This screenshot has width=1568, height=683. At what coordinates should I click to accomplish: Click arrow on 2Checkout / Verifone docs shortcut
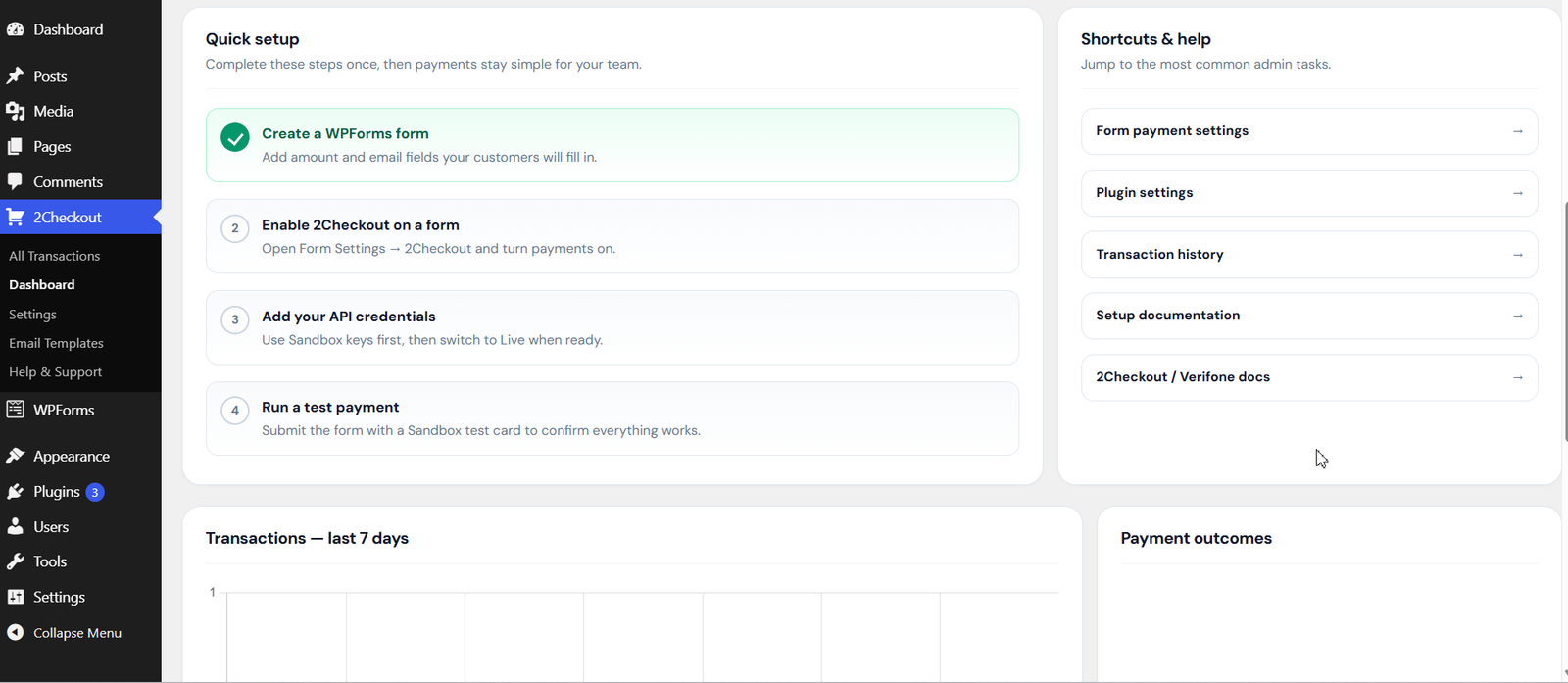(x=1518, y=377)
